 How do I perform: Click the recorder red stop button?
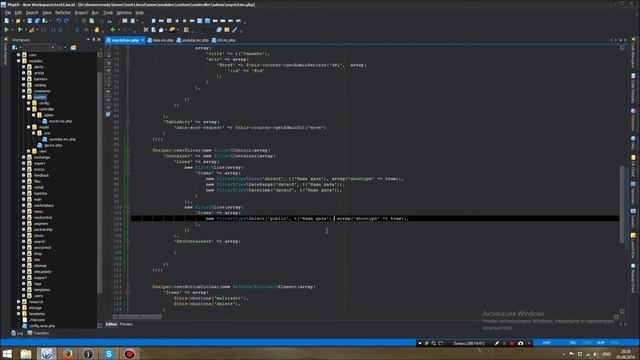tap(512, 343)
